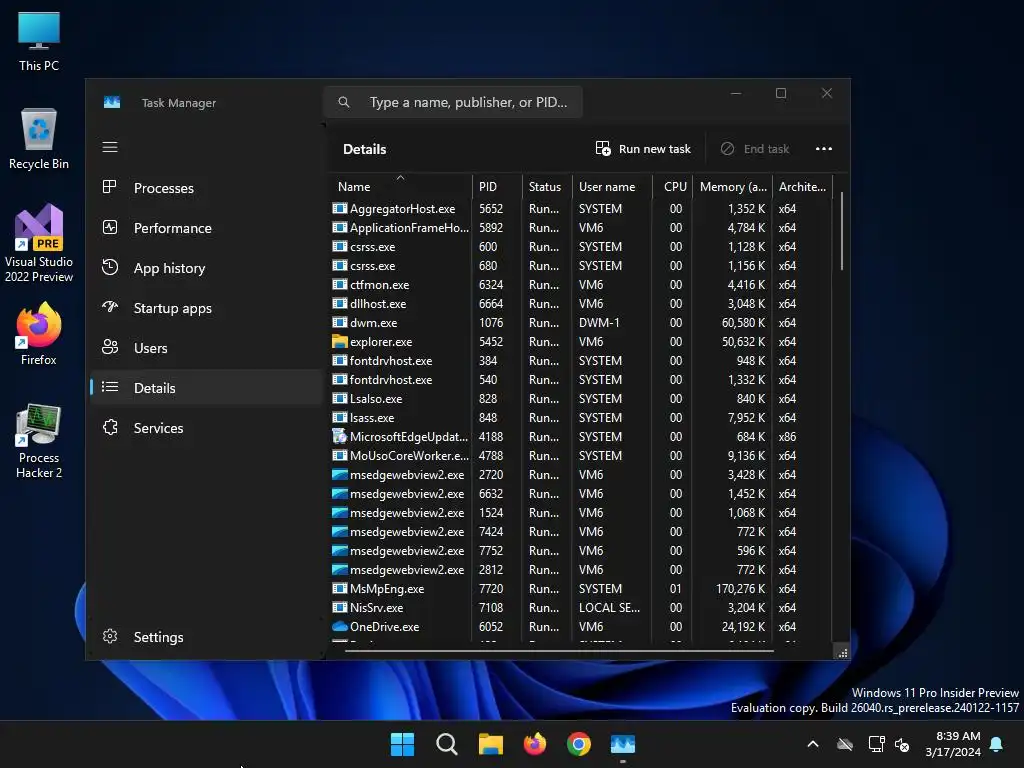Select the lsass.exe process
Screen dimensions: 1024x768
tap(581, 417)
